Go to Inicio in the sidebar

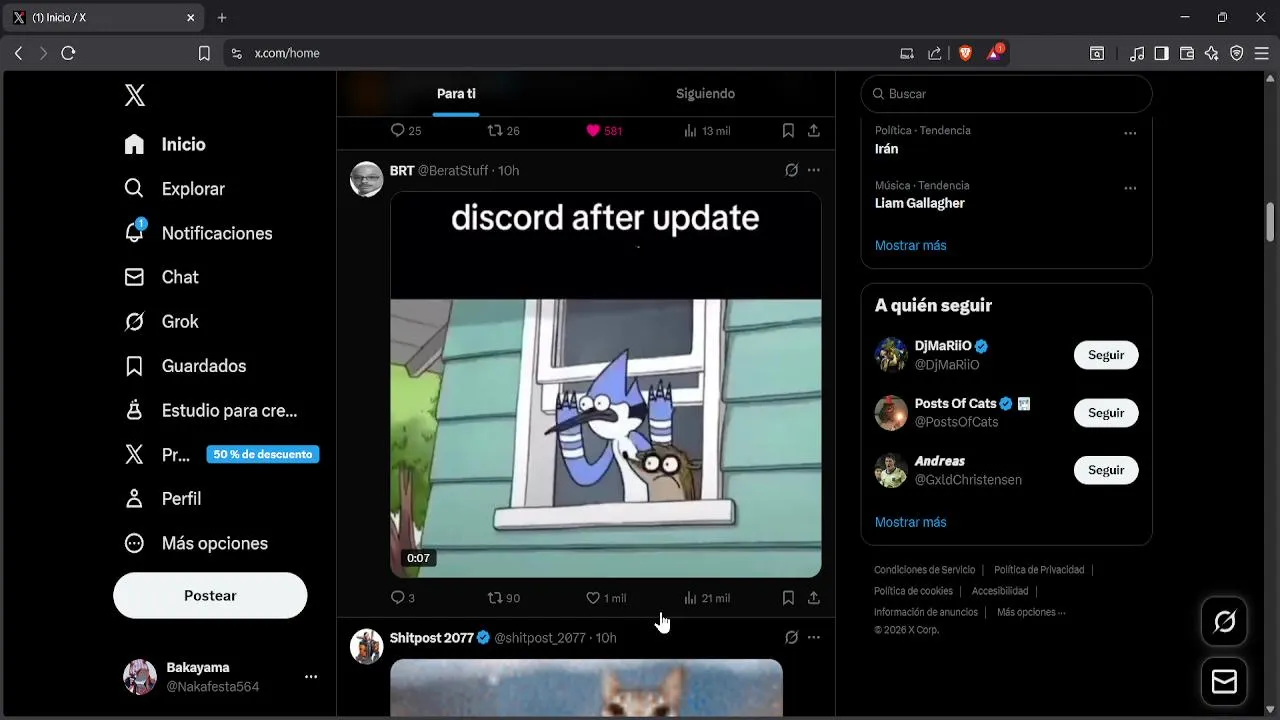(165, 144)
